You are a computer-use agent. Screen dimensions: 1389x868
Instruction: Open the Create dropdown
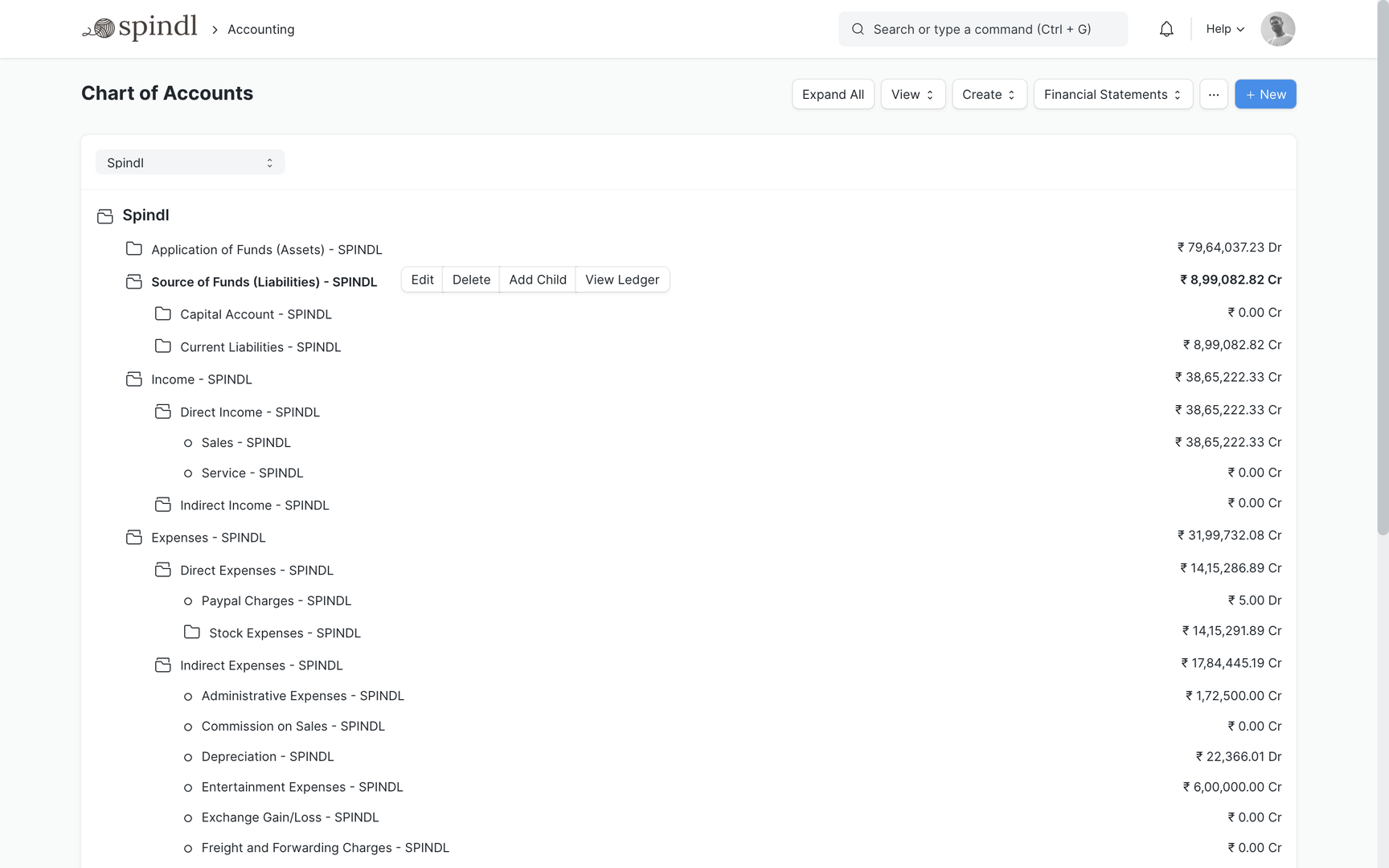pyautogui.click(x=990, y=94)
